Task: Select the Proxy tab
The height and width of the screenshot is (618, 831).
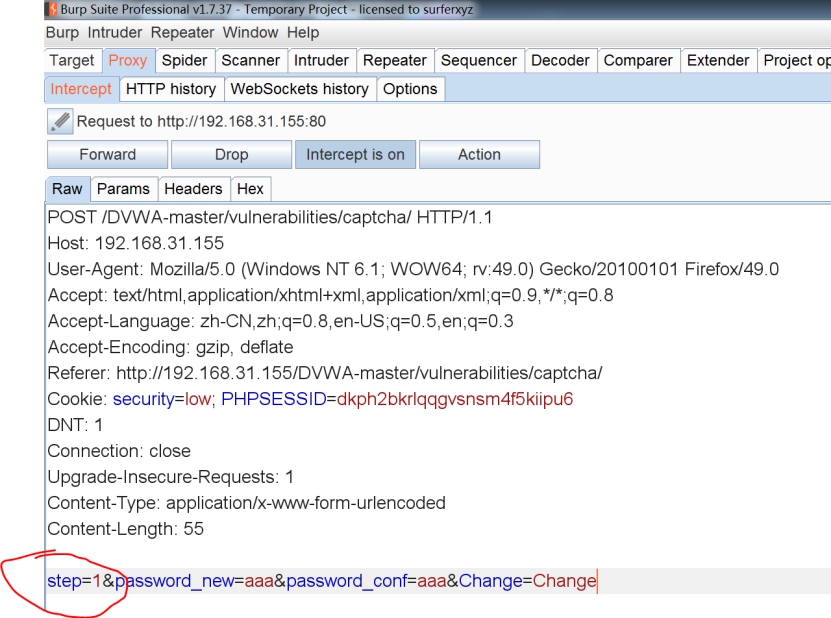Action: 128,60
